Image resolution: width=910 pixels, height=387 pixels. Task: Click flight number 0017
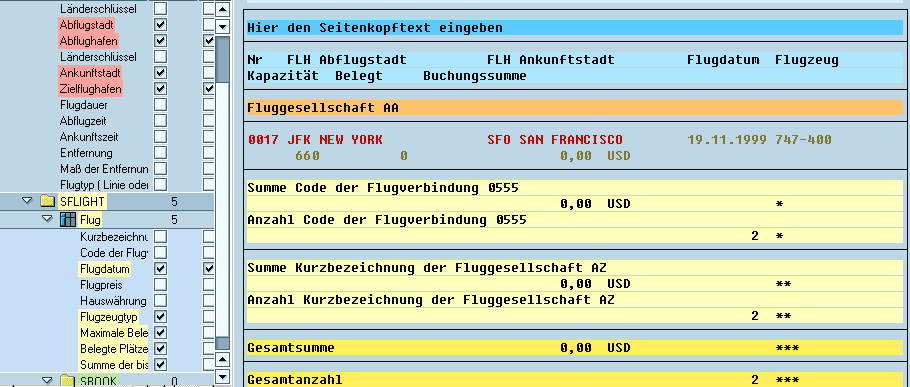263,140
